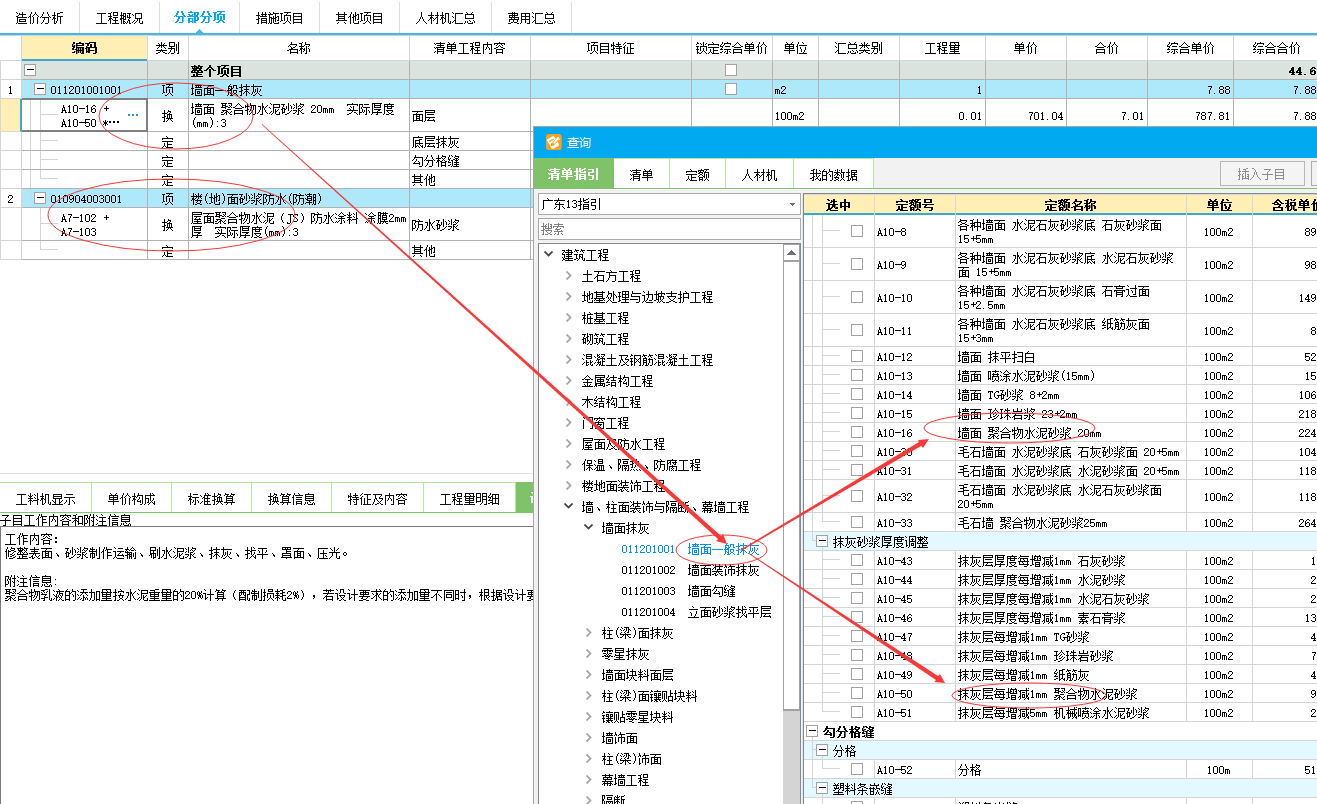Tick the checkbox for A10-52 分格
1317x804 pixels.
(856, 769)
